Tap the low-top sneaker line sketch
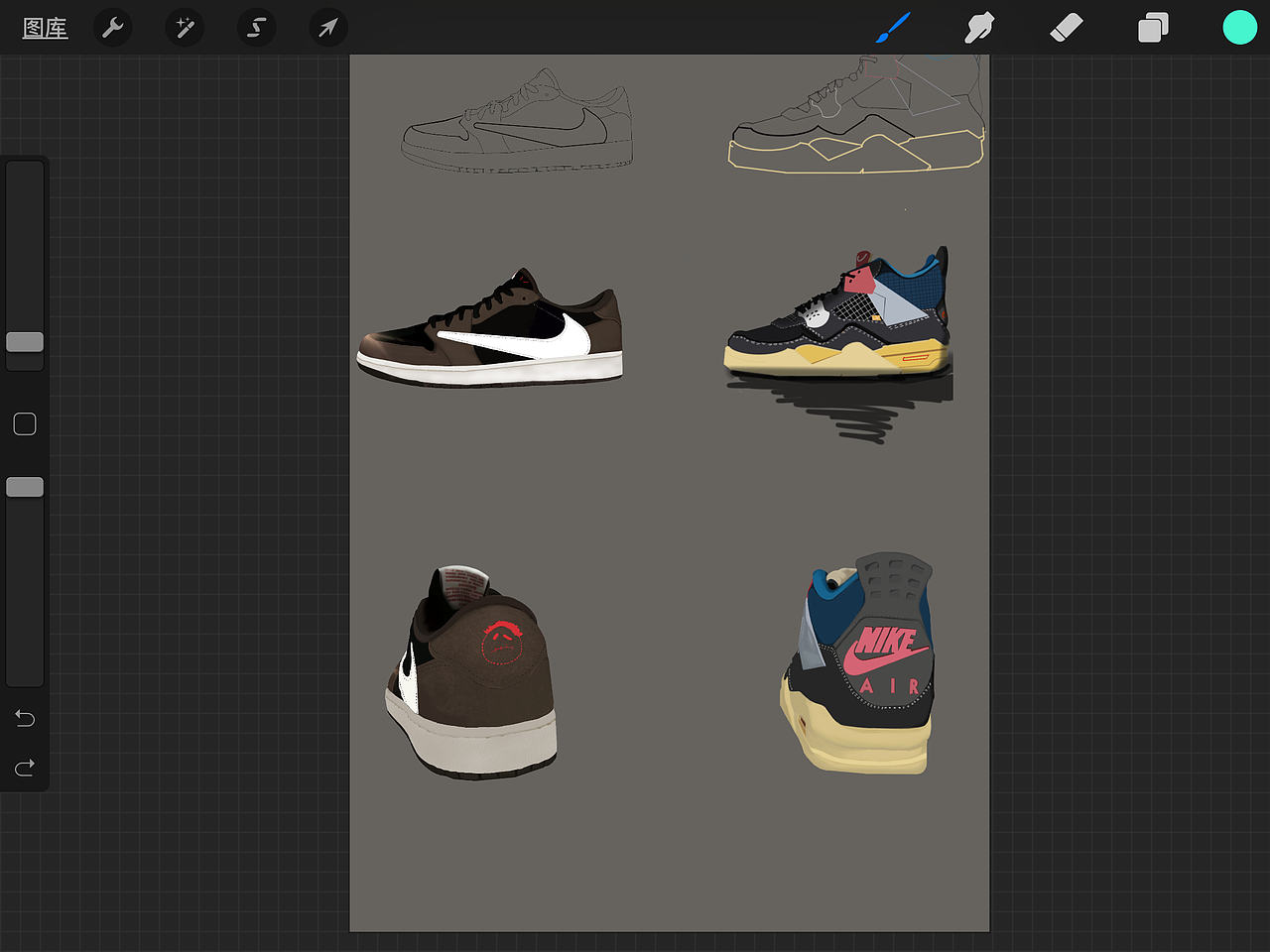Screen dimensions: 1270x952 517,121
